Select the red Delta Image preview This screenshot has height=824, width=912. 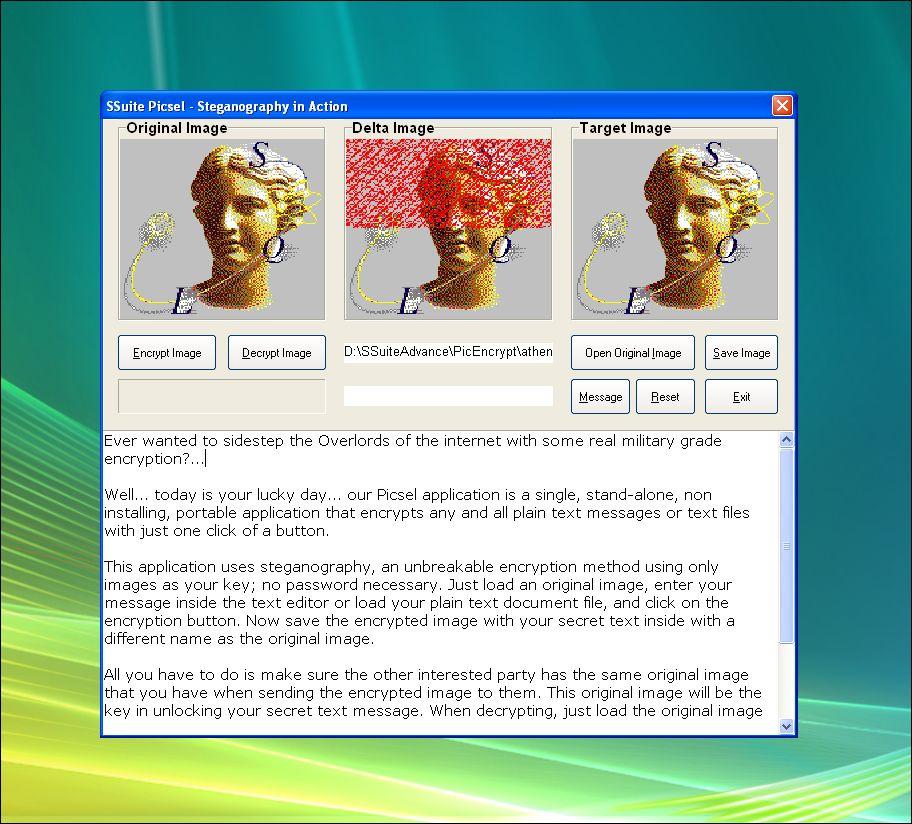448,227
